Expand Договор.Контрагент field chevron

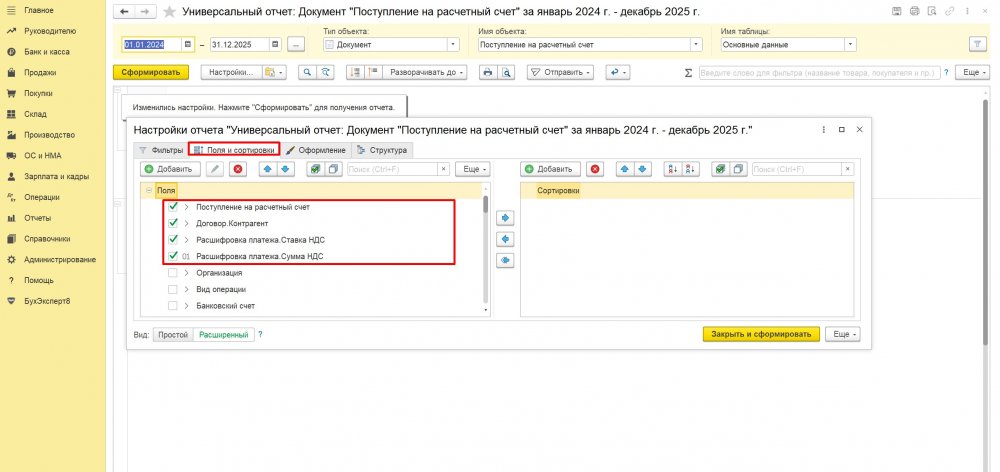[x=187, y=224]
